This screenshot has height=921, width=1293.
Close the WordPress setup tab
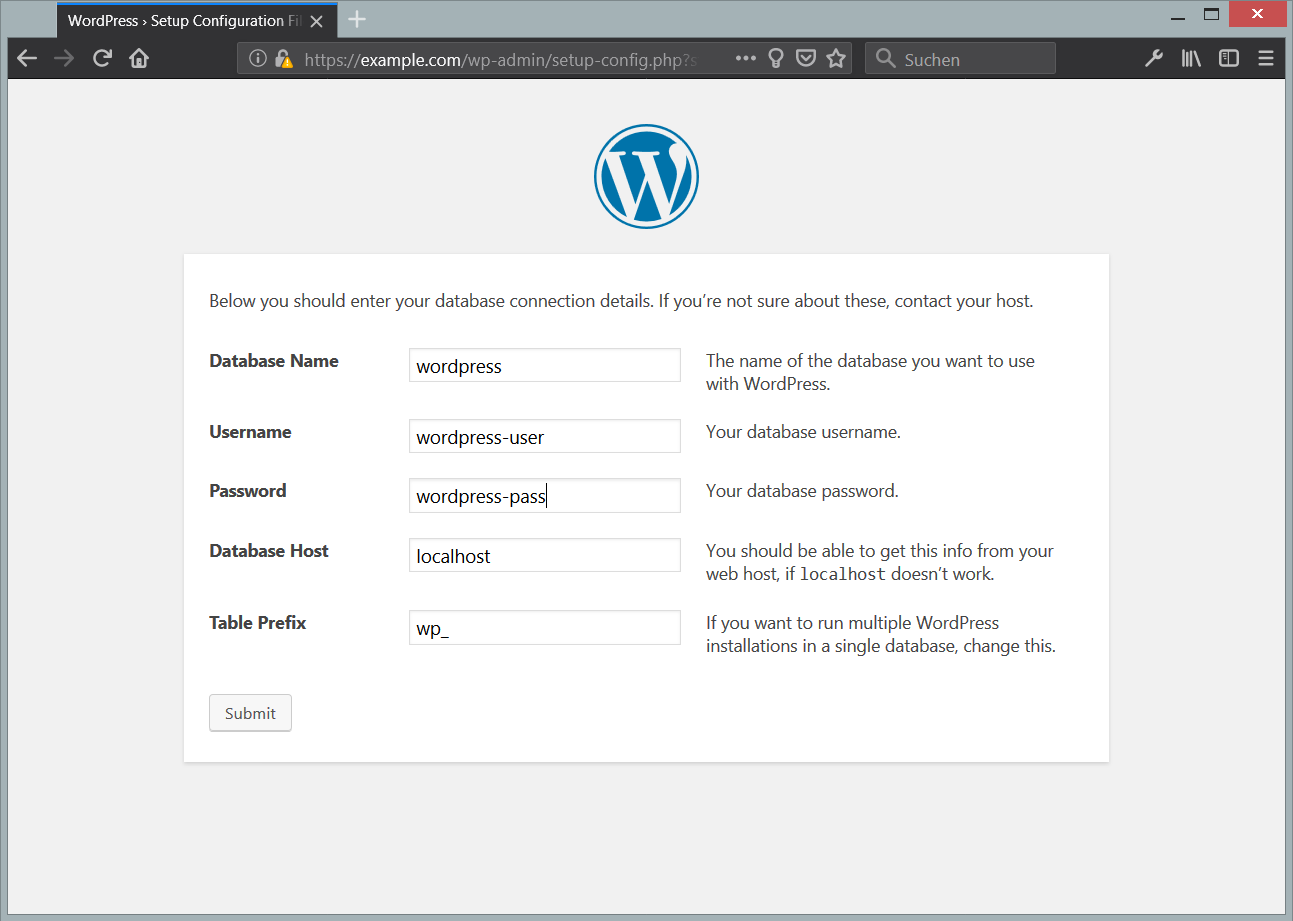coord(317,21)
